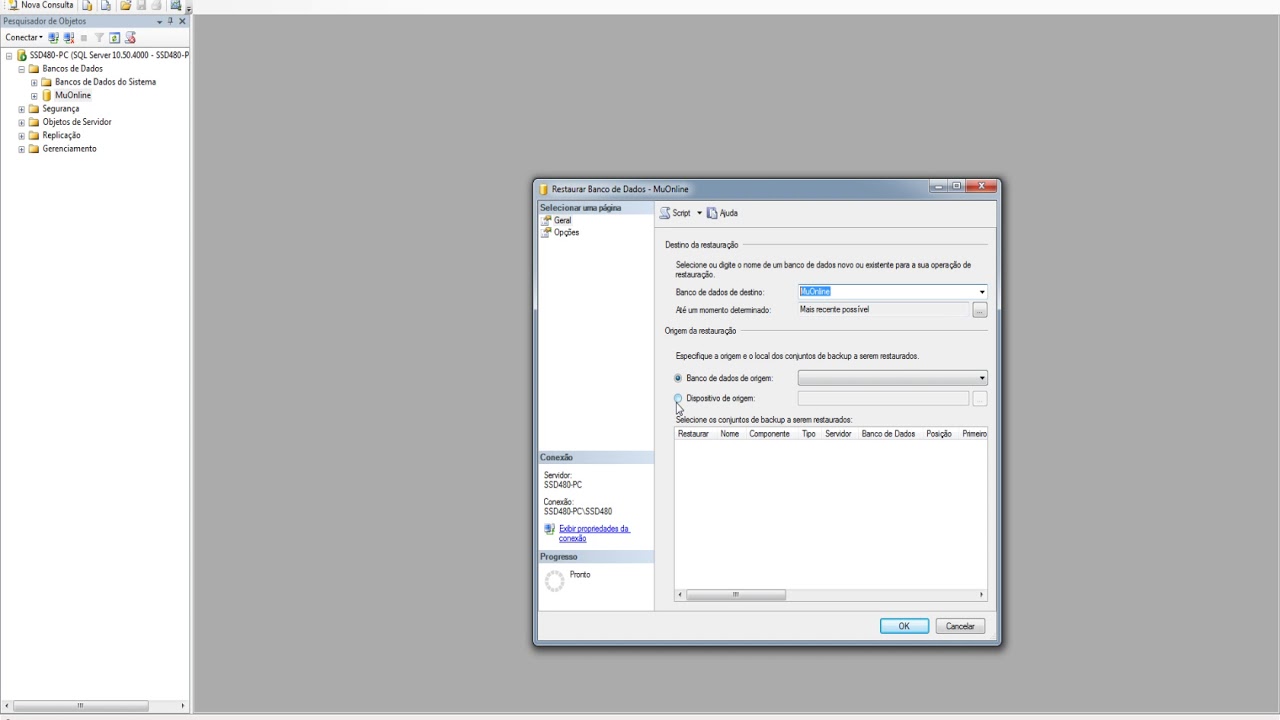Click the database engine query icon beside Nova Consulta

pyautogui.click(x=88, y=5)
